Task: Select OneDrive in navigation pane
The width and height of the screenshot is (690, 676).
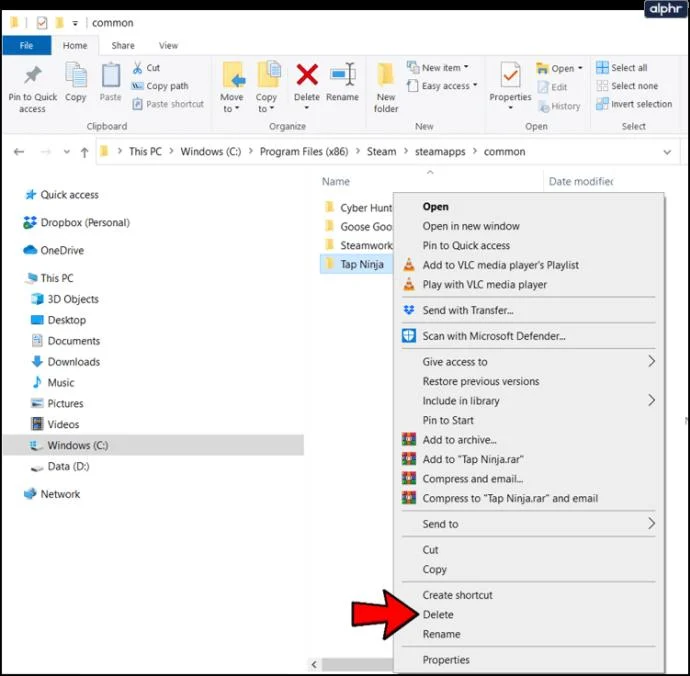Action: click(62, 250)
